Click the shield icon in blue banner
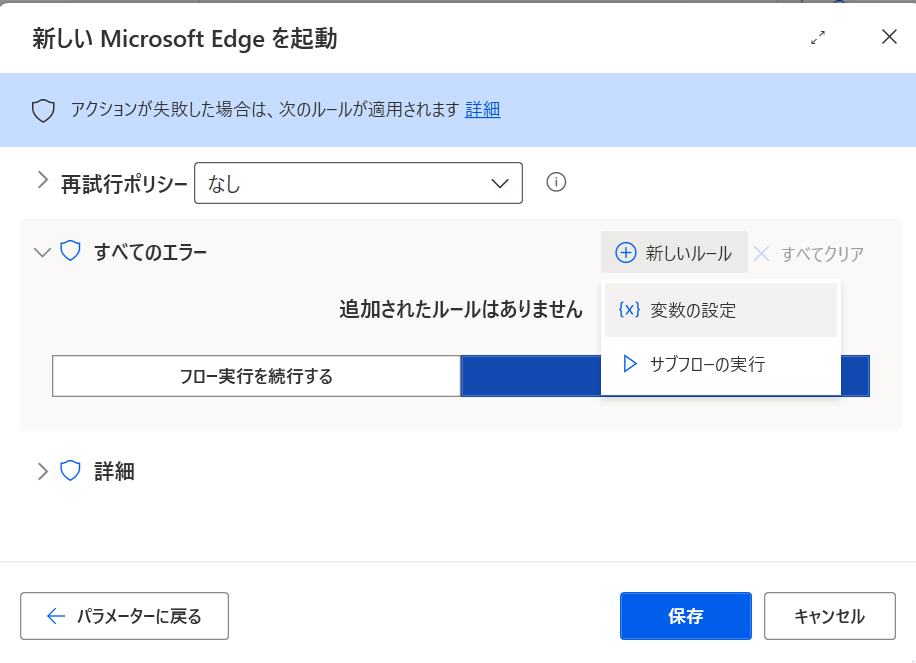The image size is (916, 663). coord(43,110)
